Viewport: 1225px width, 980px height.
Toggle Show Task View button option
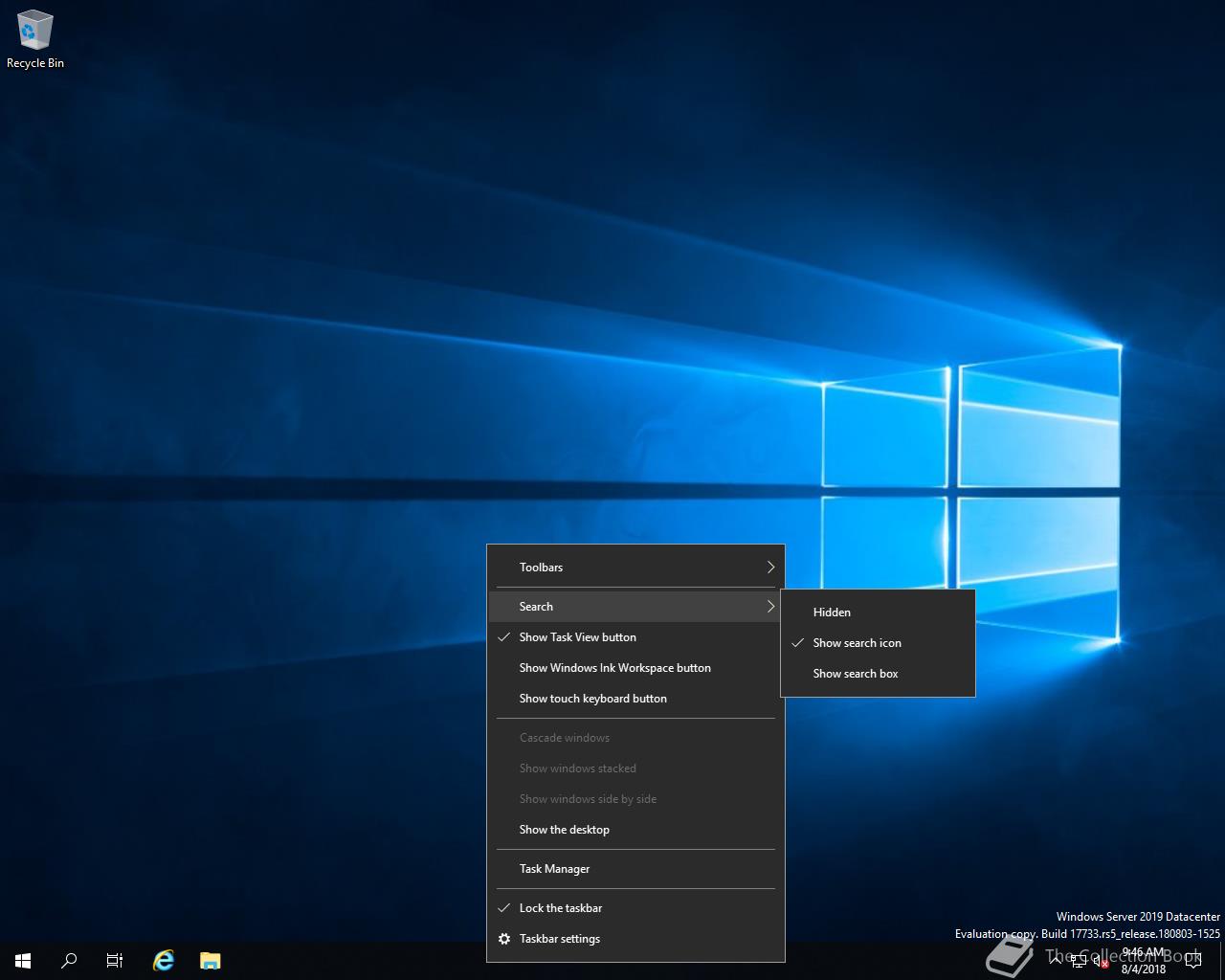tap(635, 637)
